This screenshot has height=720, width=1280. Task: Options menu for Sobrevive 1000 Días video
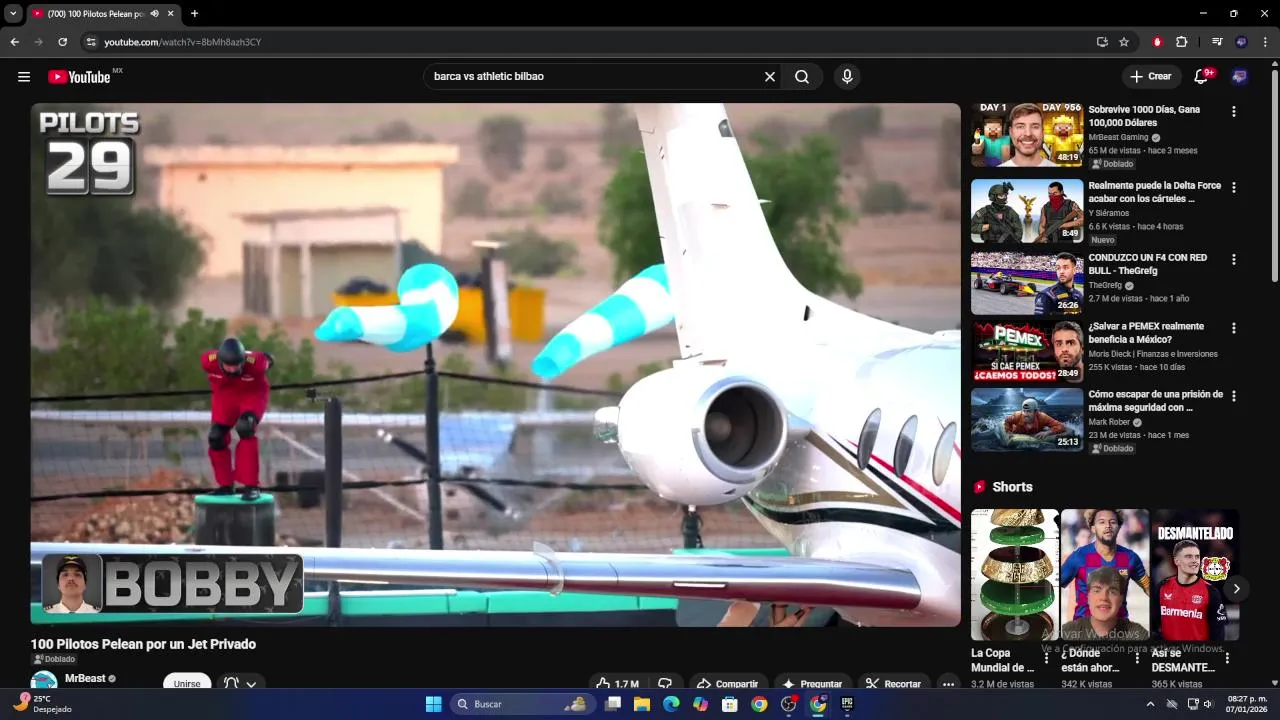point(1233,112)
